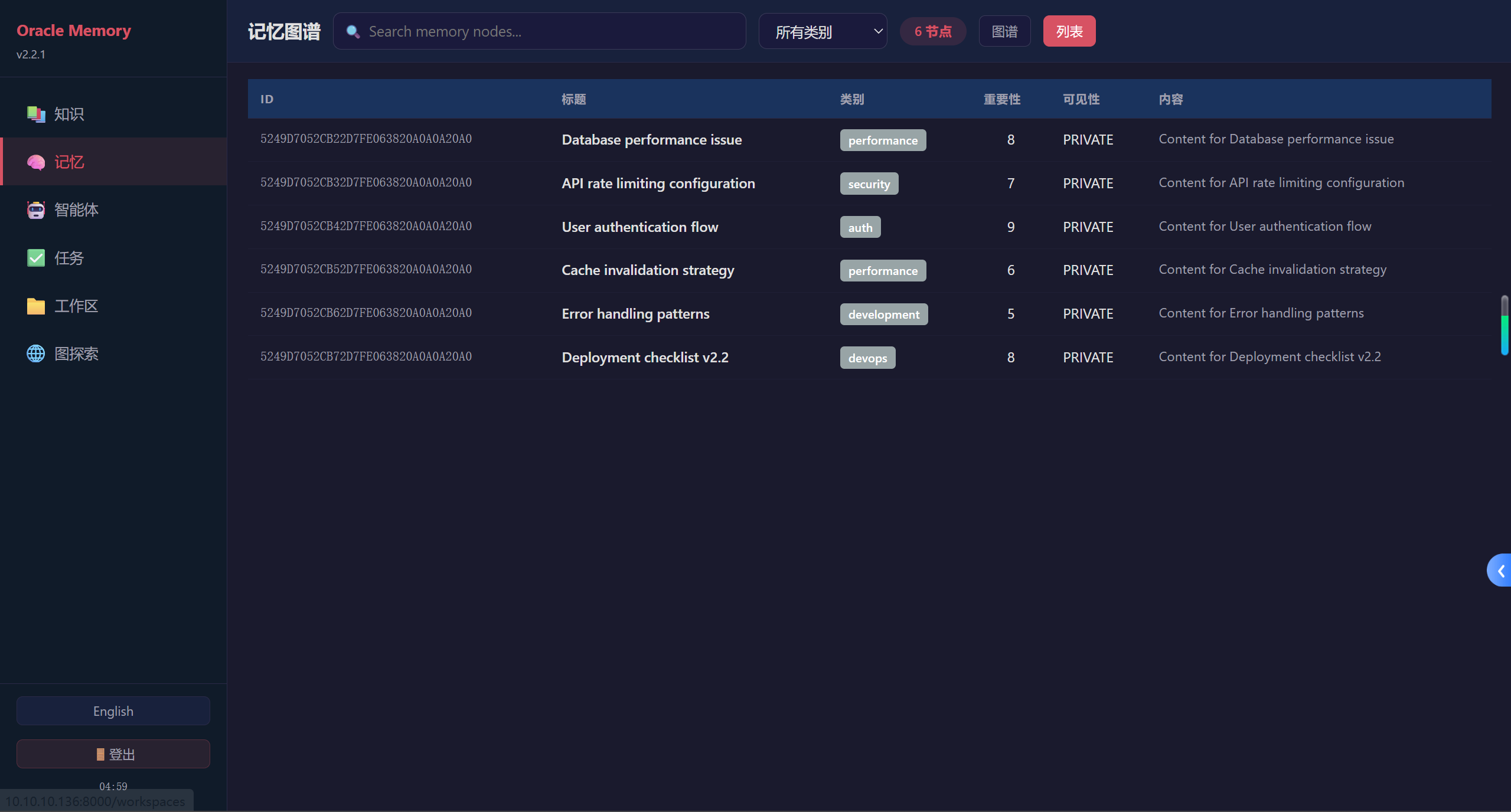The image size is (1511, 812).
Task: Open the 任务 green checkmark icon
Action: (x=36, y=258)
